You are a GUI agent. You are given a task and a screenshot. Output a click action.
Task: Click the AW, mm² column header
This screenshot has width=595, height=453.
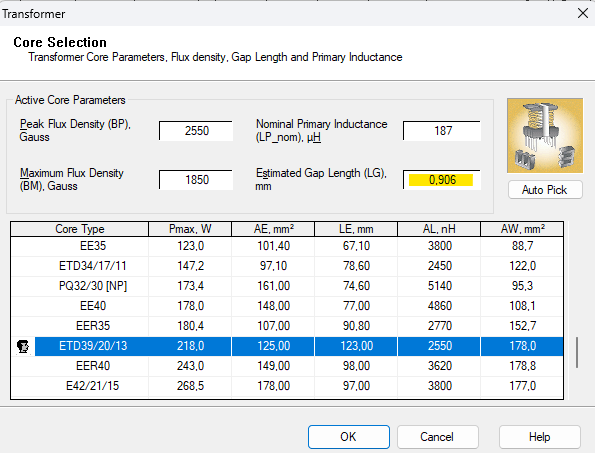(x=522, y=229)
